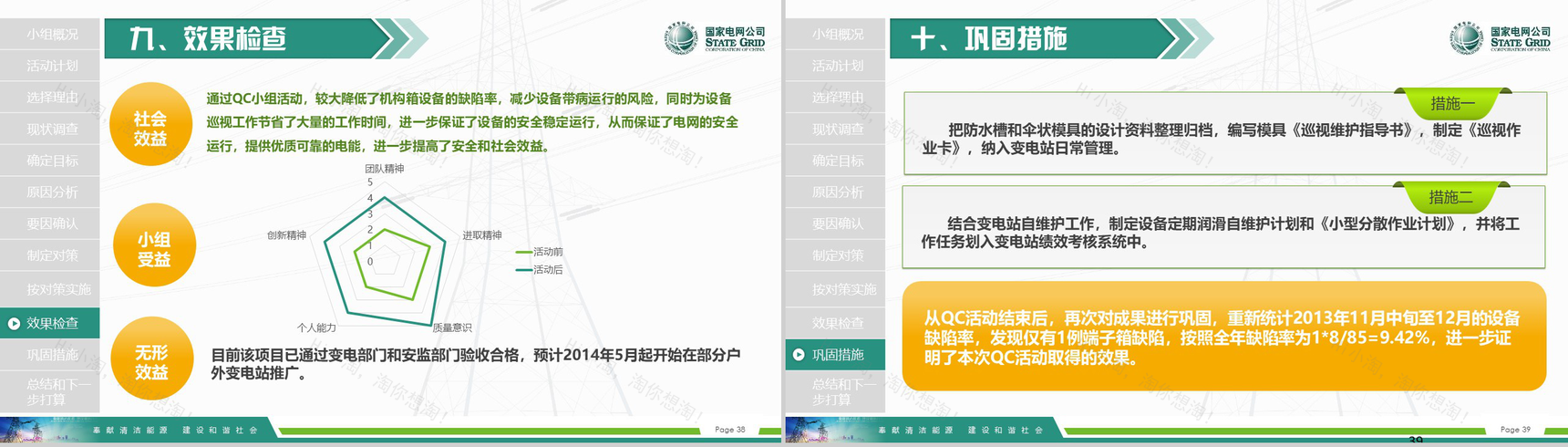Click radar chart label 进取精神

click(481, 235)
